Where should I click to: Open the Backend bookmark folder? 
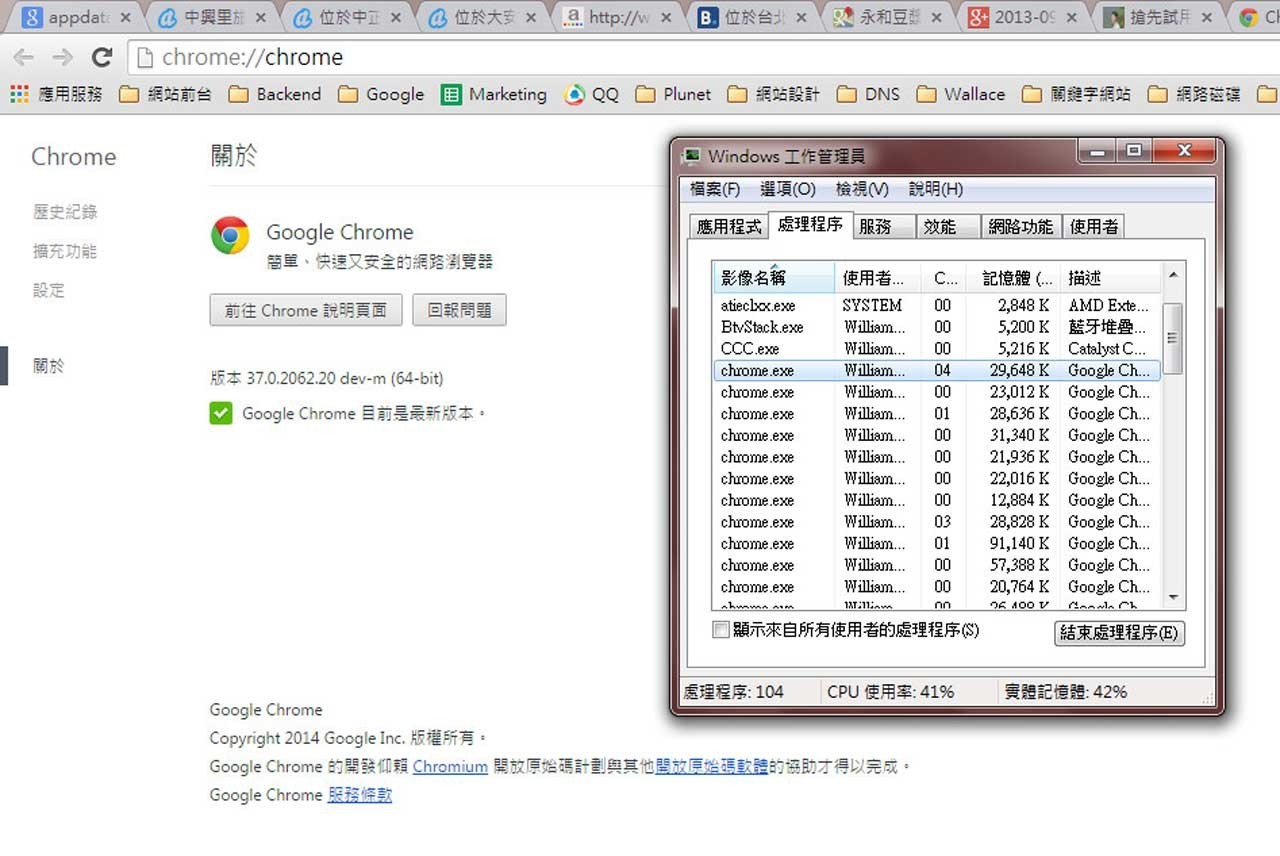[275, 94]
